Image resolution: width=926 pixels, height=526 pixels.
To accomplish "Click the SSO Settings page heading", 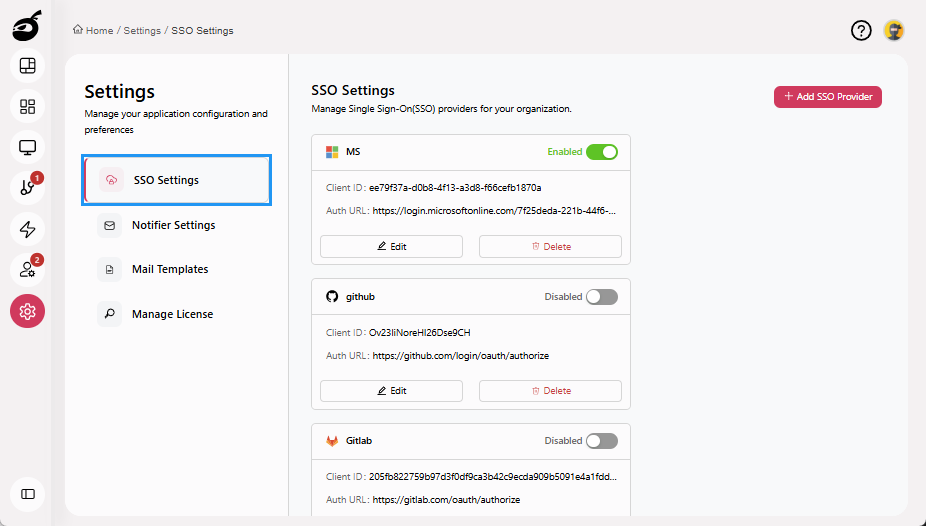I will [353, 90].
